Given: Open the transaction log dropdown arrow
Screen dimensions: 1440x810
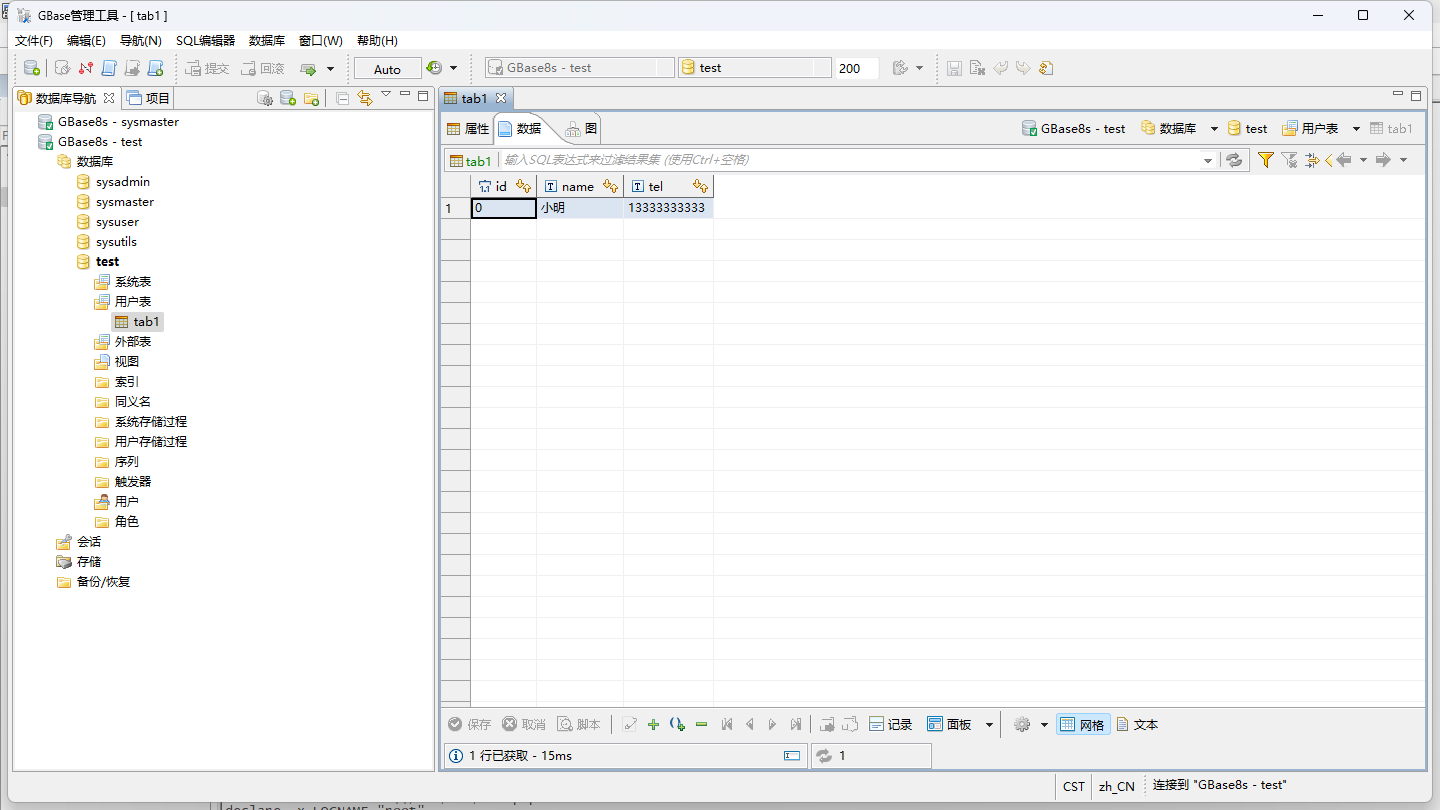Looking at the screenshot, I should tap(453, 68).
